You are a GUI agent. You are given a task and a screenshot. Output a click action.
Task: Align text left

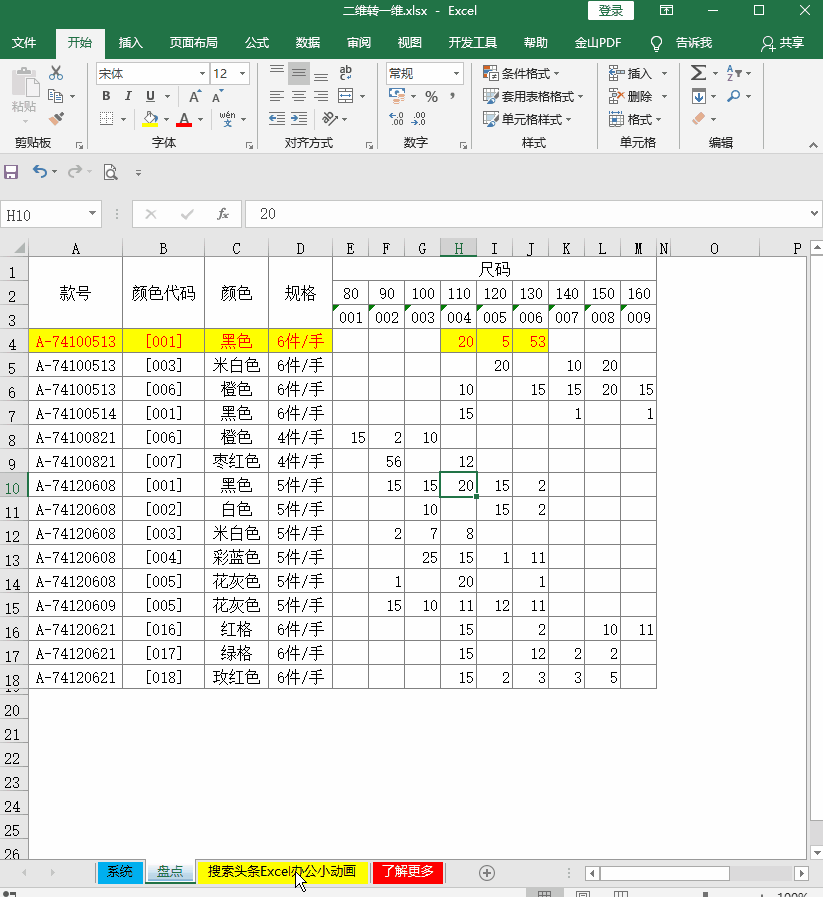click(277, 96)
